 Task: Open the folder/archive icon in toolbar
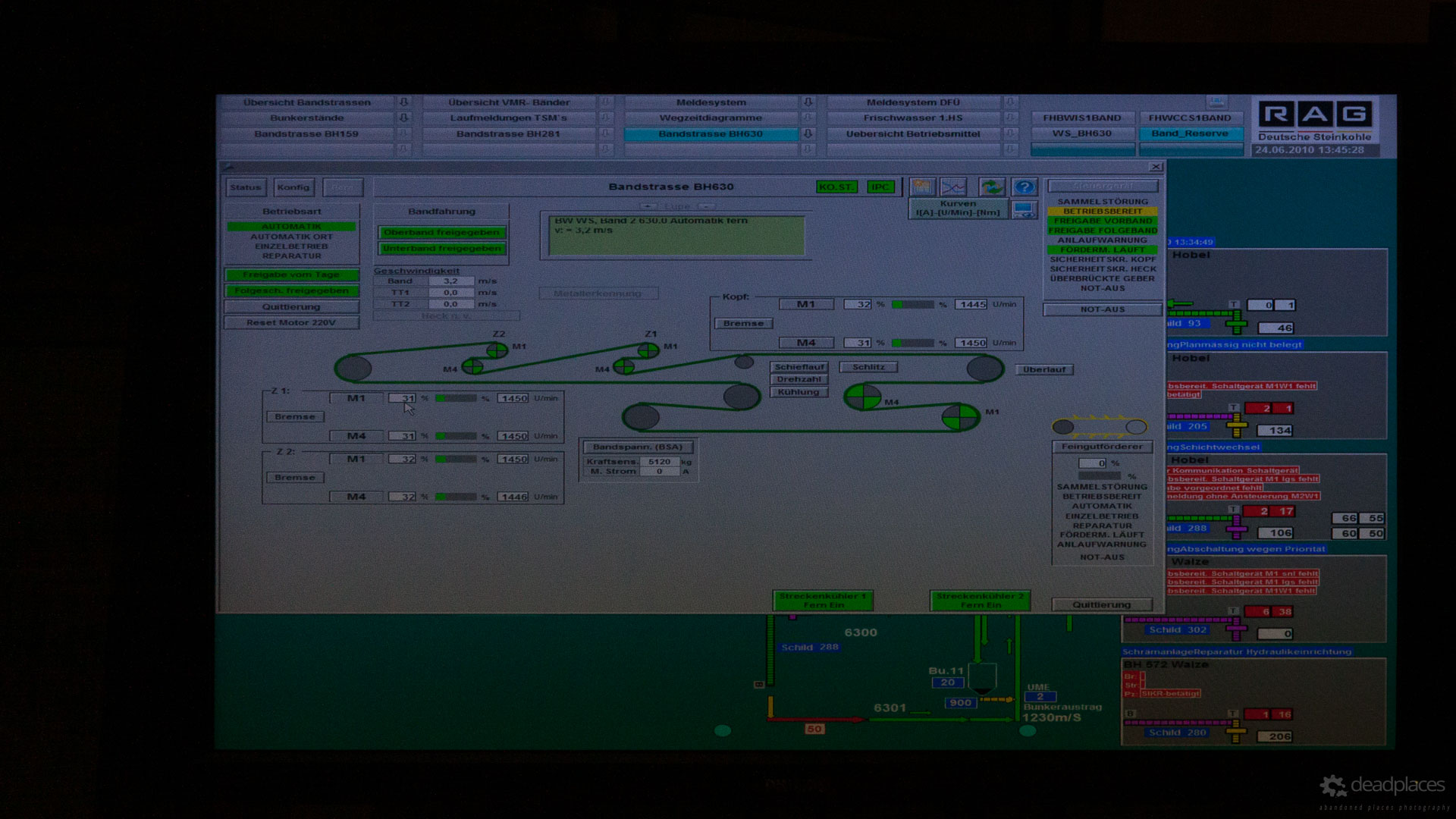point(922,187)
